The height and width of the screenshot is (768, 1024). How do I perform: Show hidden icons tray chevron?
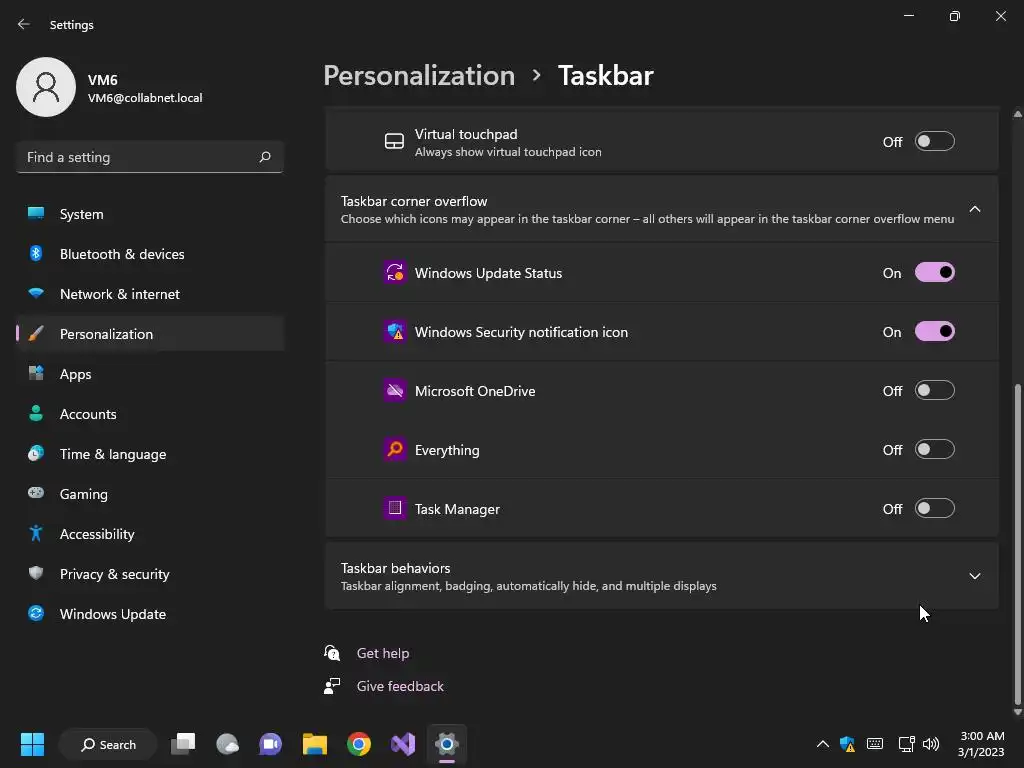pos(822,744)
